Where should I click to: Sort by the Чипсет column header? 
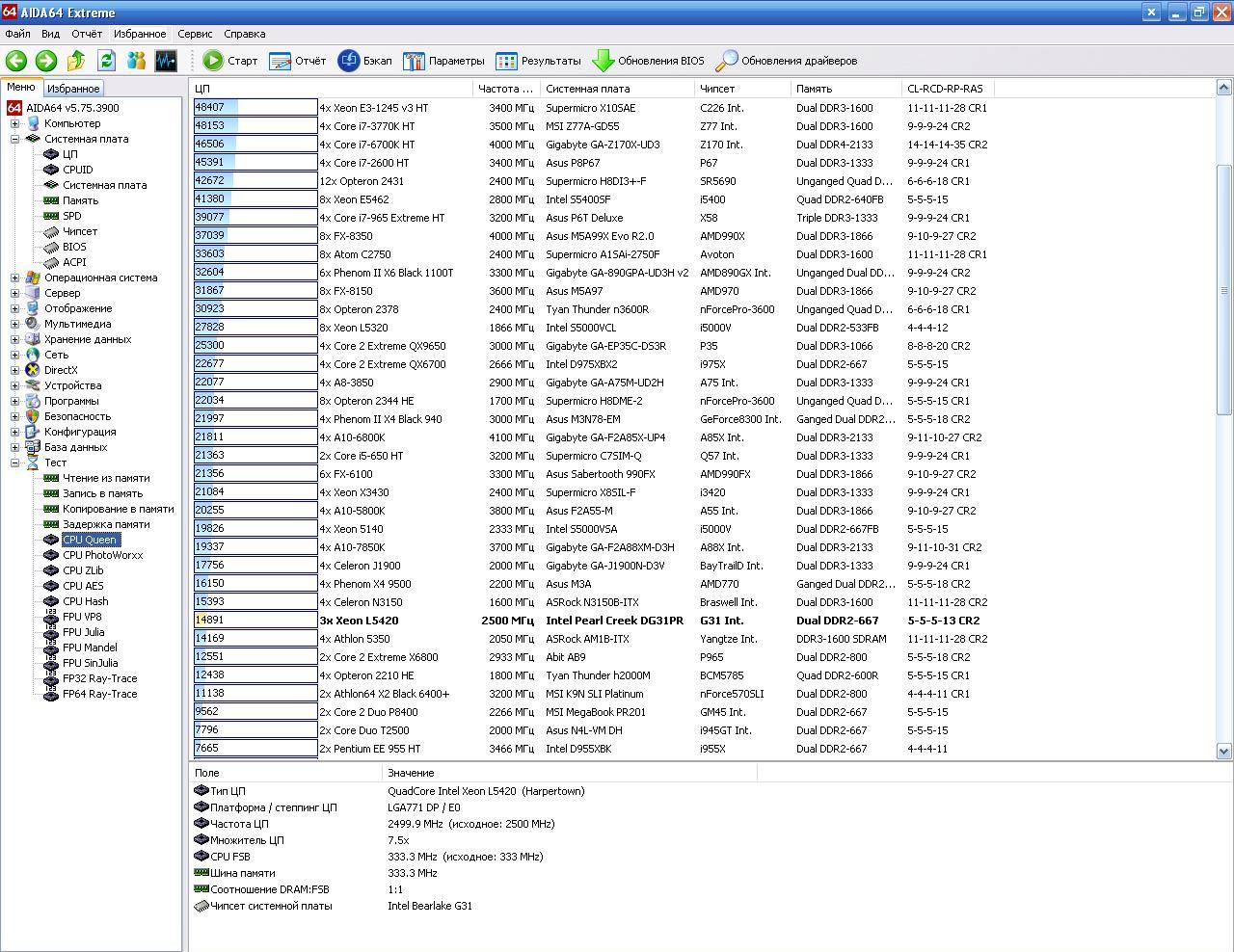click(x=742, y=88)
